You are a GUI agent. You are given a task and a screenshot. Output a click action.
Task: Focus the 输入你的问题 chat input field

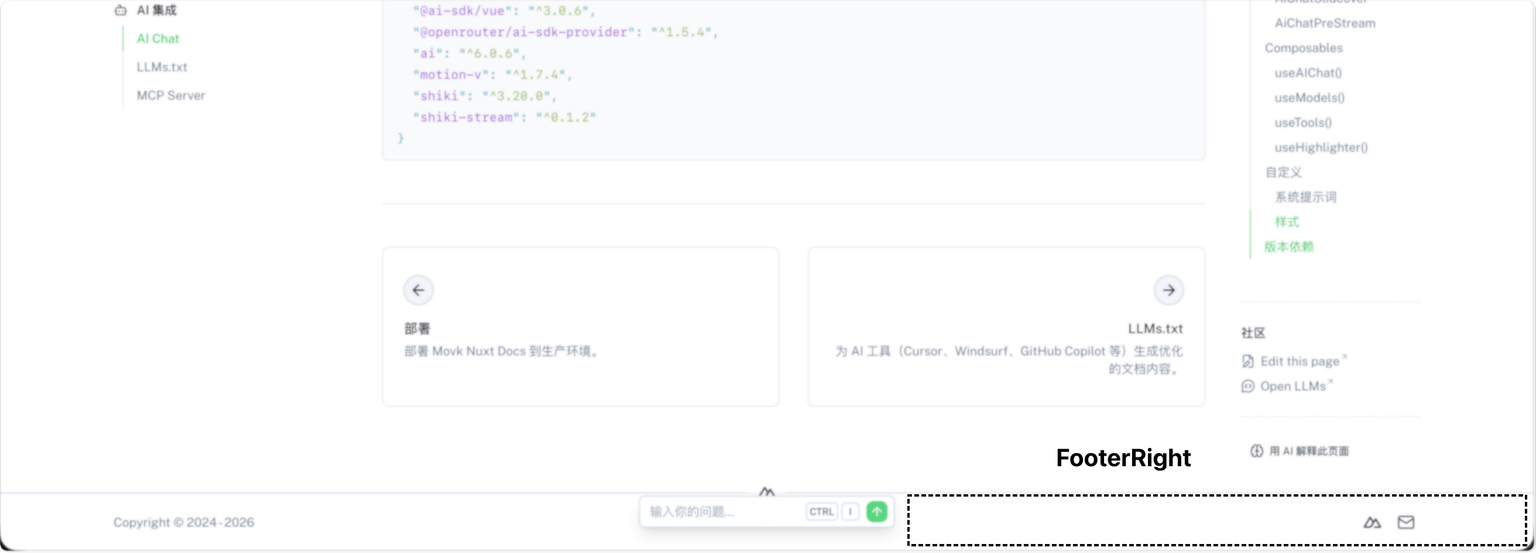[x=720, y=512]
